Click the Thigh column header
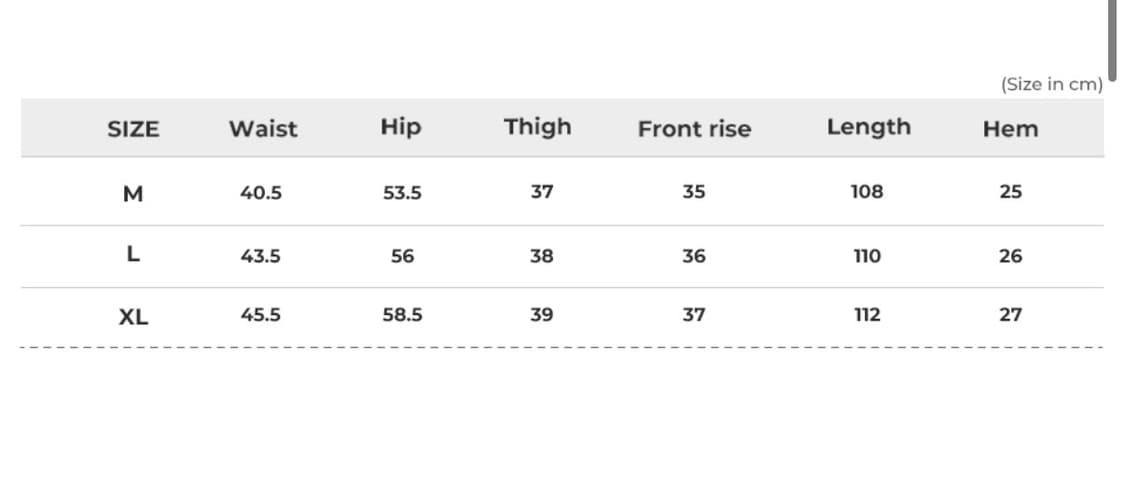Screen dimensions: 1125x493 coord(538,127)
